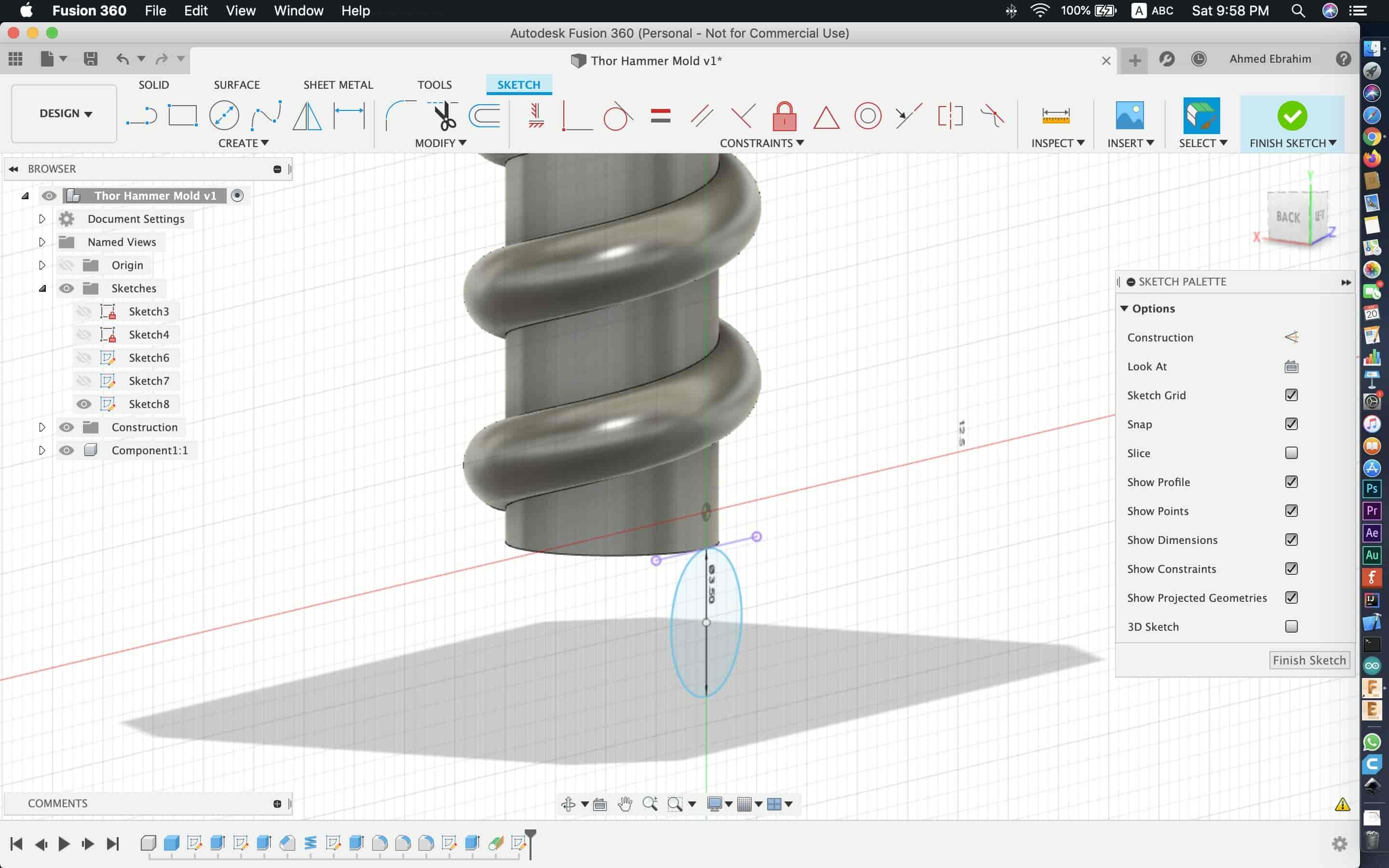Expand the Origin folder
1389x868 pixels.
(x=42, y=265)
